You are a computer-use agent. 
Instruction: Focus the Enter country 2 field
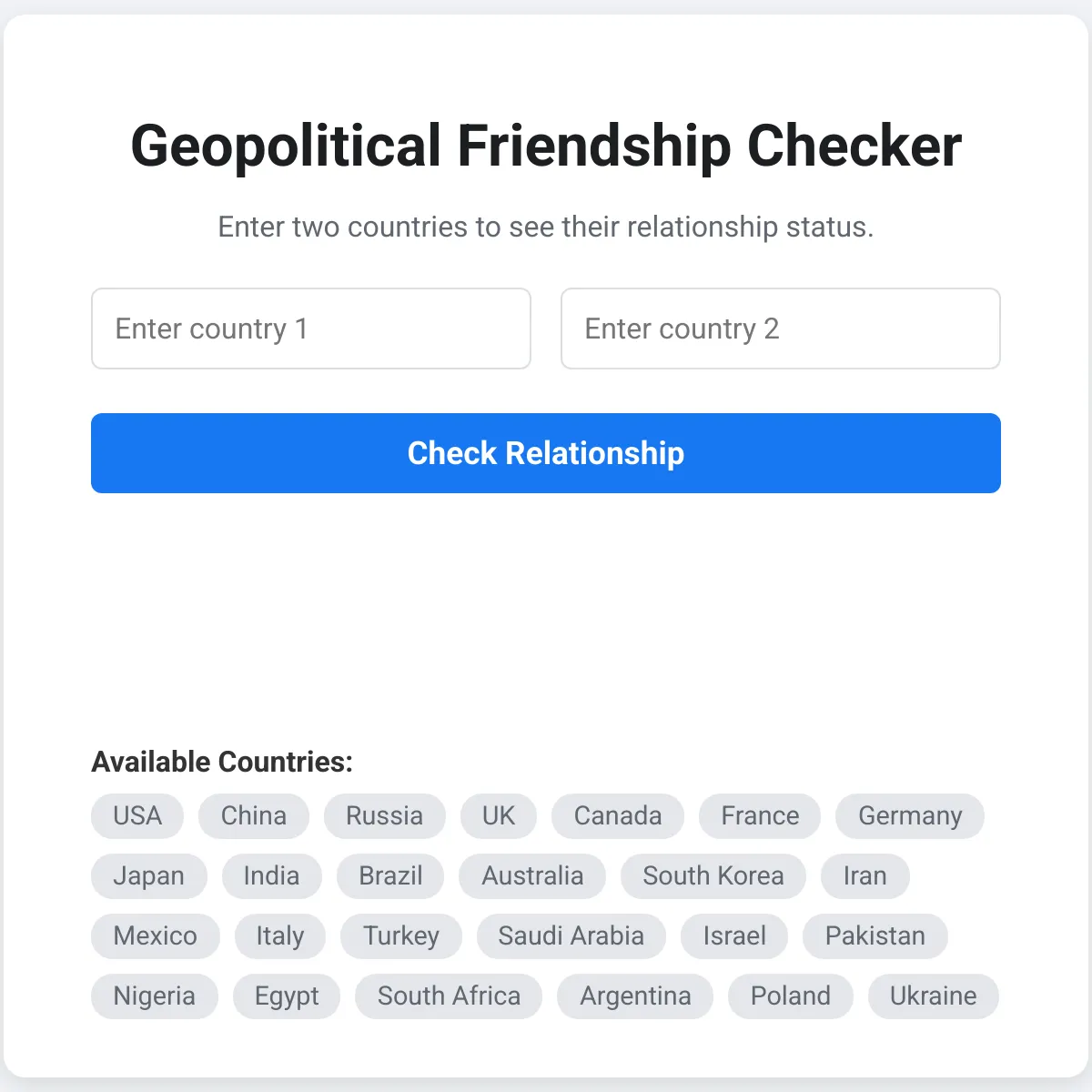click(x=781, y=329)
